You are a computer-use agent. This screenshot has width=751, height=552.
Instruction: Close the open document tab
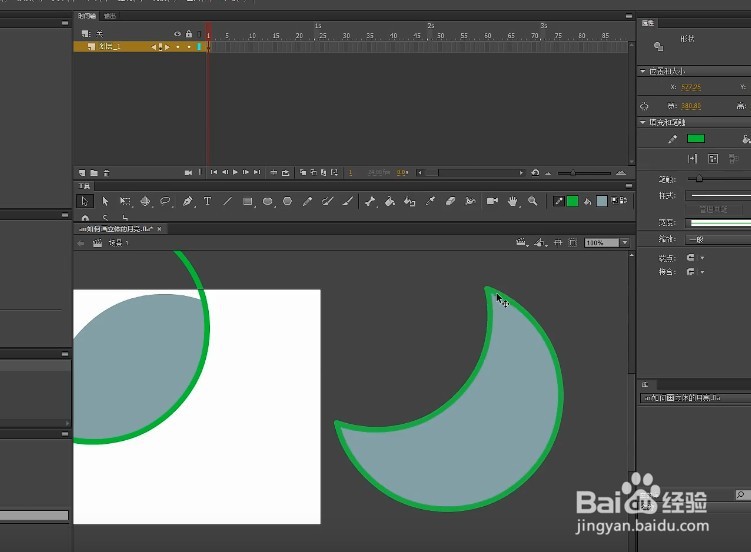[159, 229]
